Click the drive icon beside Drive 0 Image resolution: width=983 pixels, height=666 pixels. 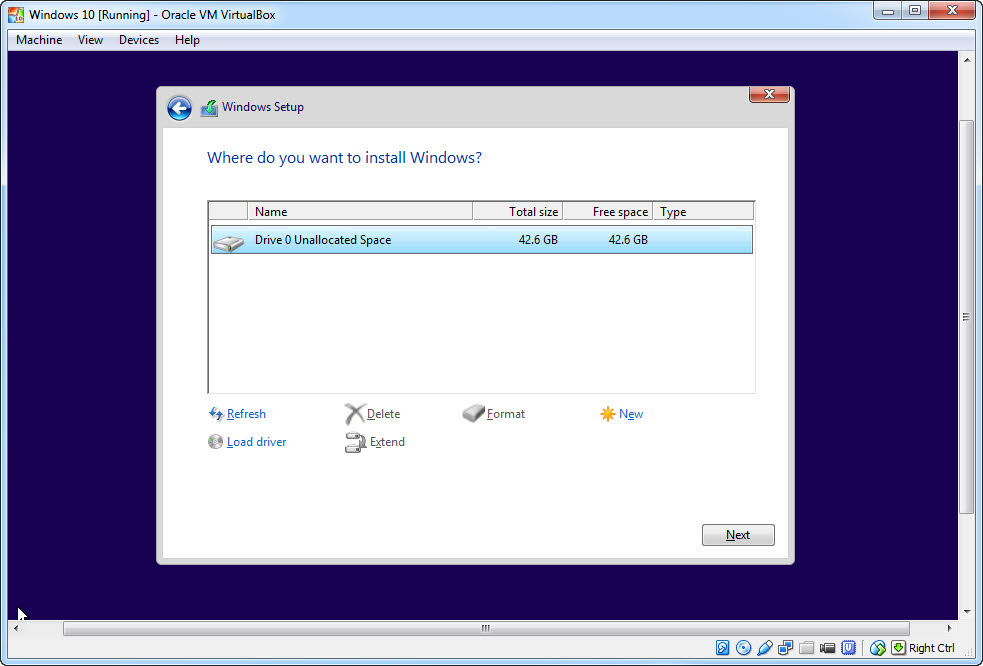tap(228, 242)
